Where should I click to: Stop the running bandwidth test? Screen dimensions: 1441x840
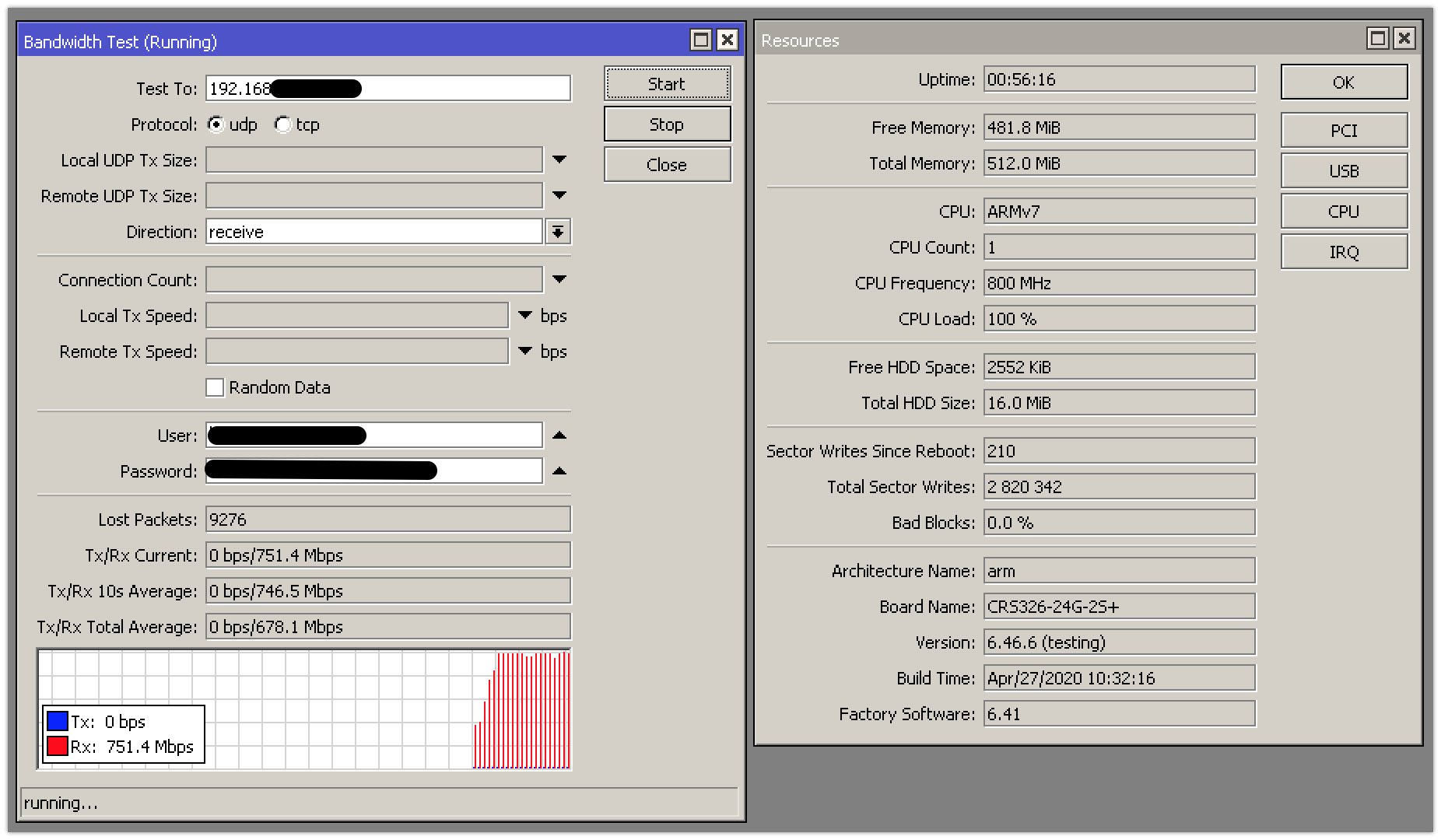tap(667, 124)
